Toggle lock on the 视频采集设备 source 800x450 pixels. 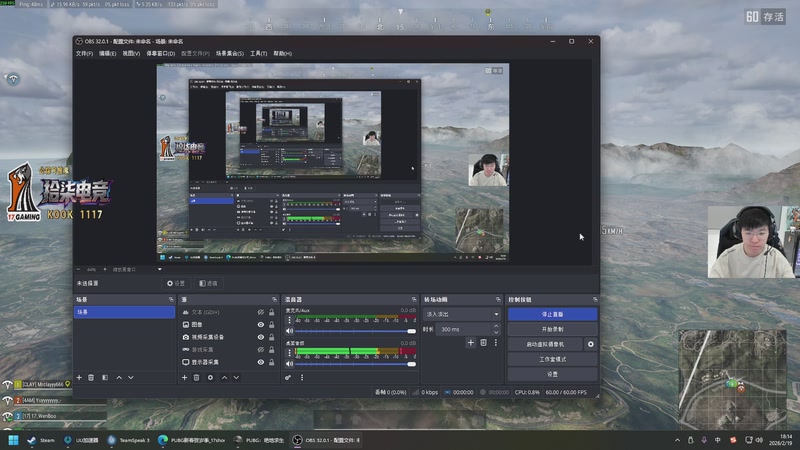click(x=271, y=337)
